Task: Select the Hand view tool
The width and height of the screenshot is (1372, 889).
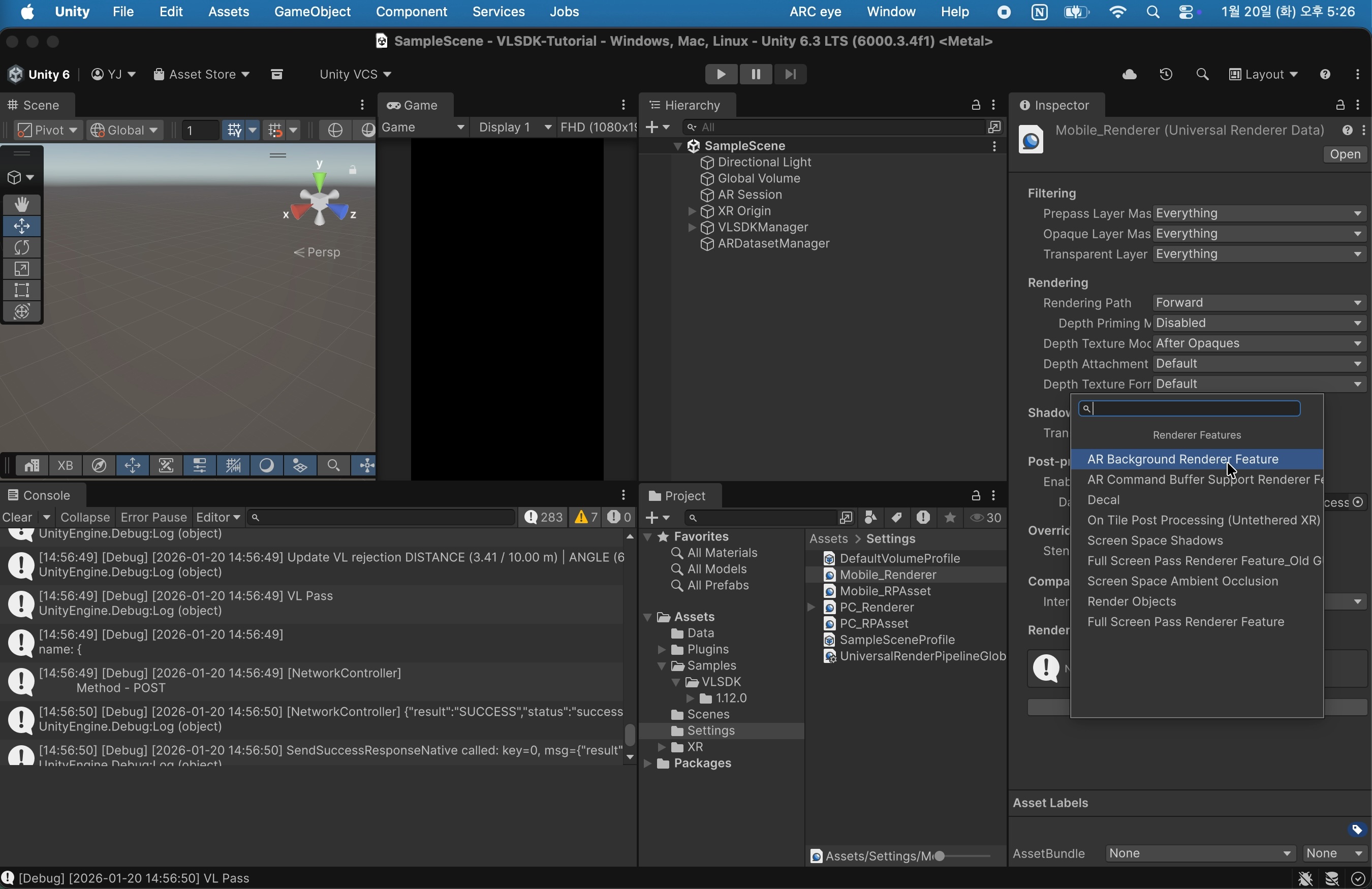Action: tap(22, 205)
